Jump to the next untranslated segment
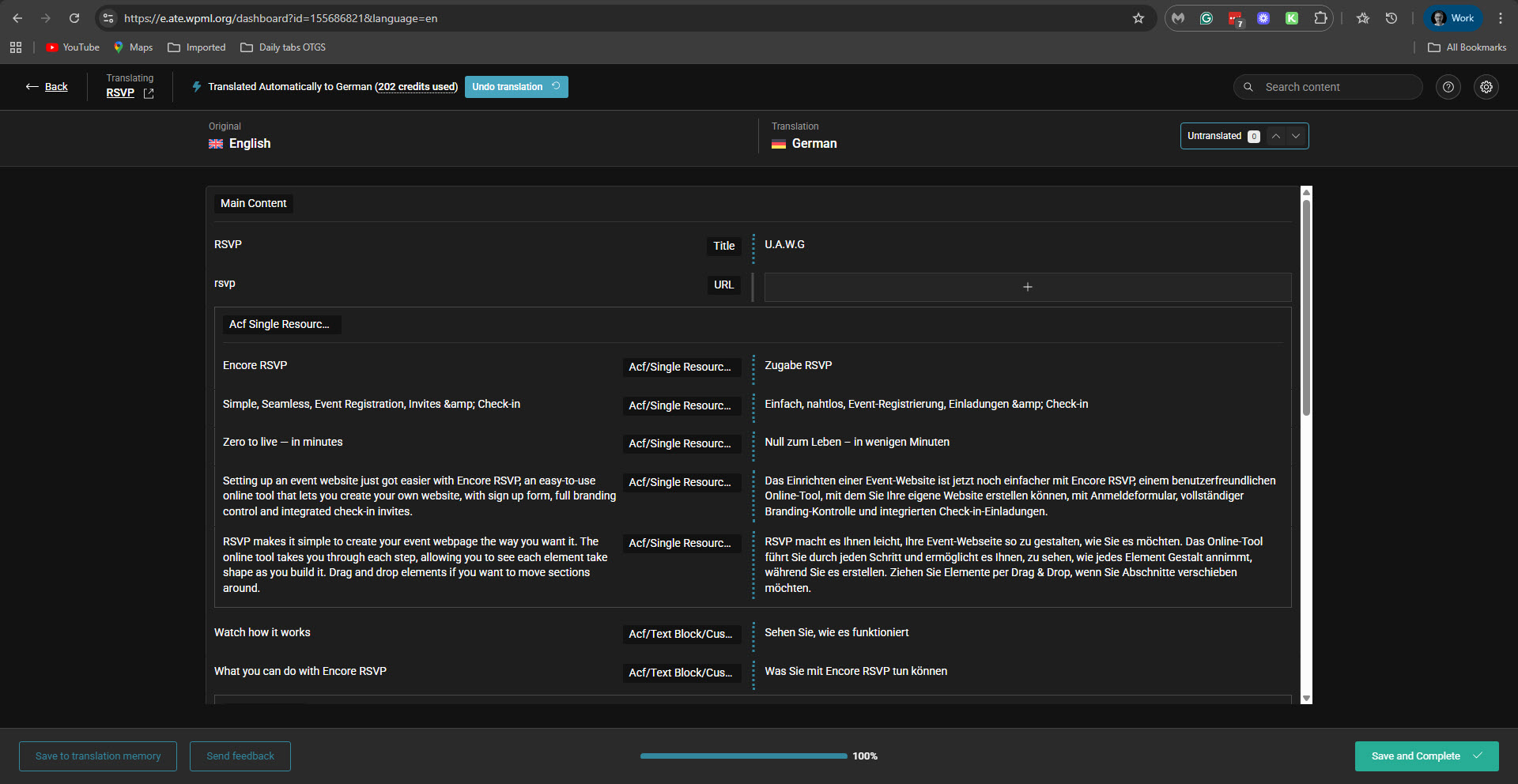Viewport: 1518px width, 784px height. pos(1296,136)
